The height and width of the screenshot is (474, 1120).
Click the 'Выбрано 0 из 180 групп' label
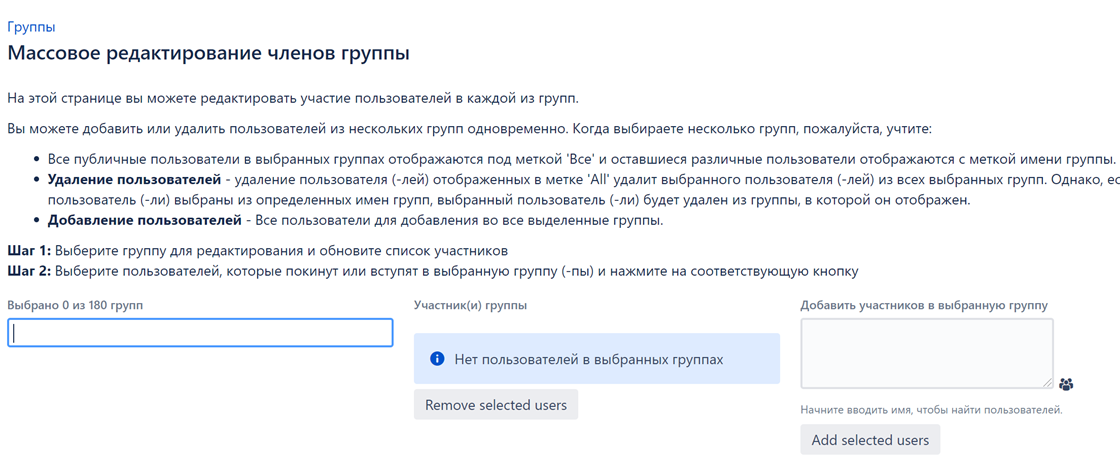coord(75,305)
